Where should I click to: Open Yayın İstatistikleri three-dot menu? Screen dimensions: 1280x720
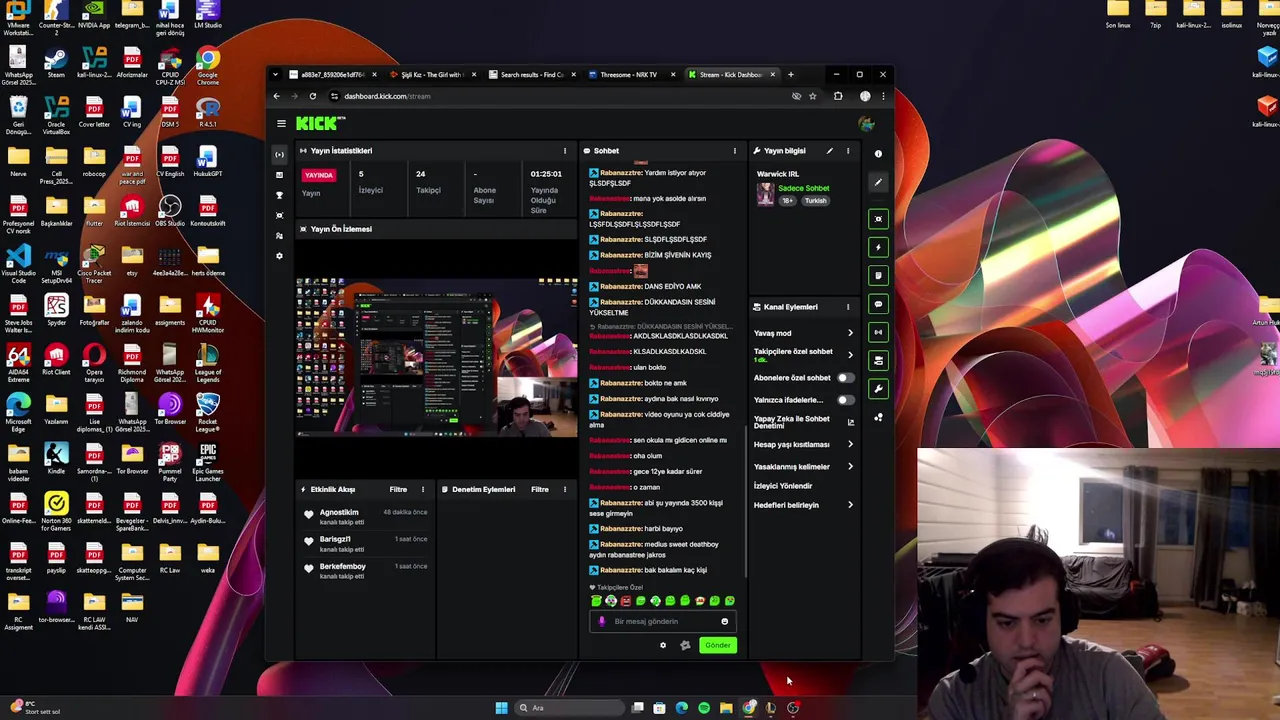click(x=564, y=151)
